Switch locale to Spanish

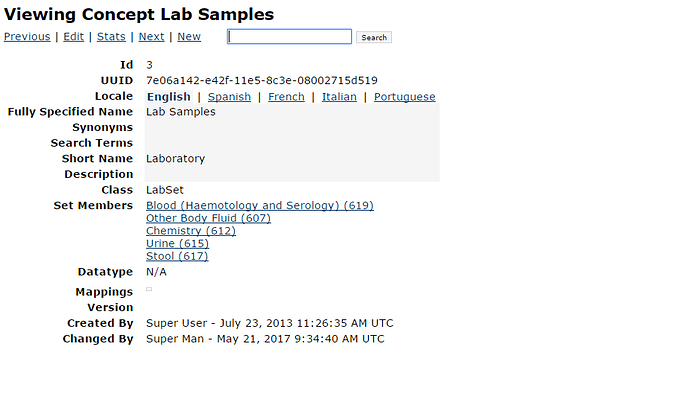(229, 97)
